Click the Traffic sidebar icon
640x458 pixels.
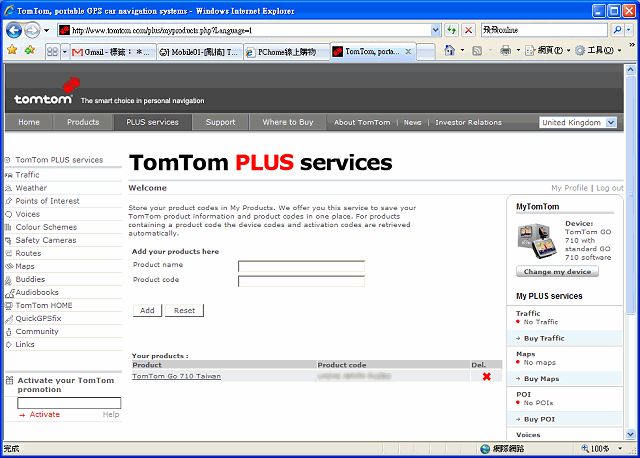(9, 175)
